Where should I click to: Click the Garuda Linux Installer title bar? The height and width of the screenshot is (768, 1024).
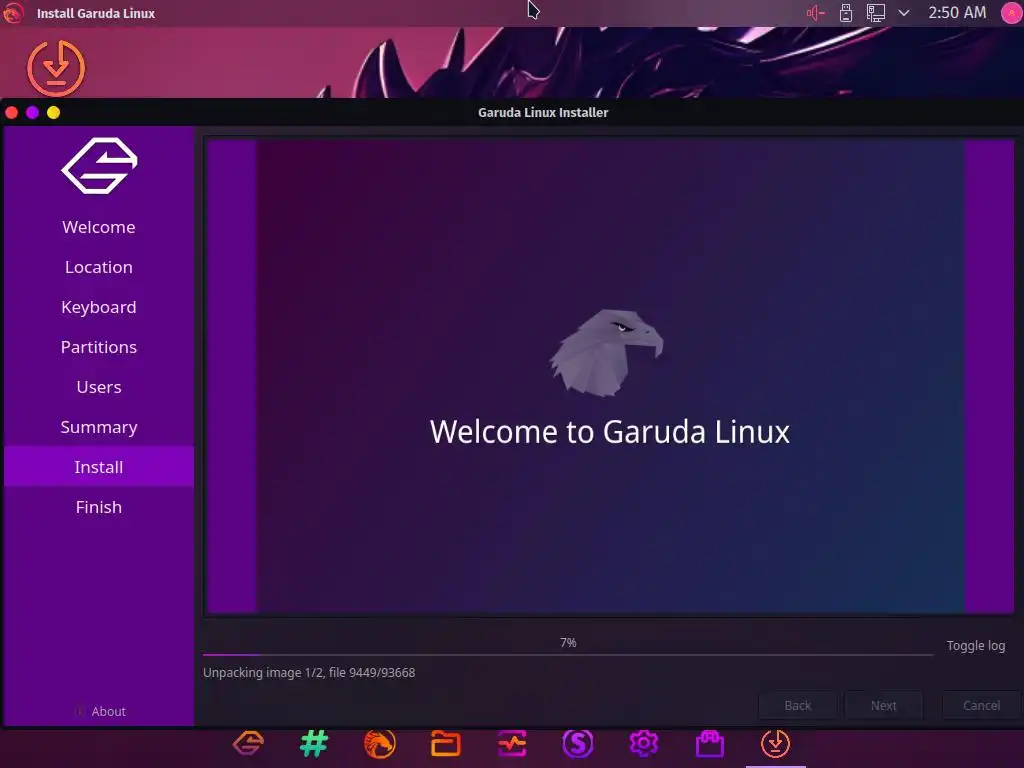(x=543, y=112)
